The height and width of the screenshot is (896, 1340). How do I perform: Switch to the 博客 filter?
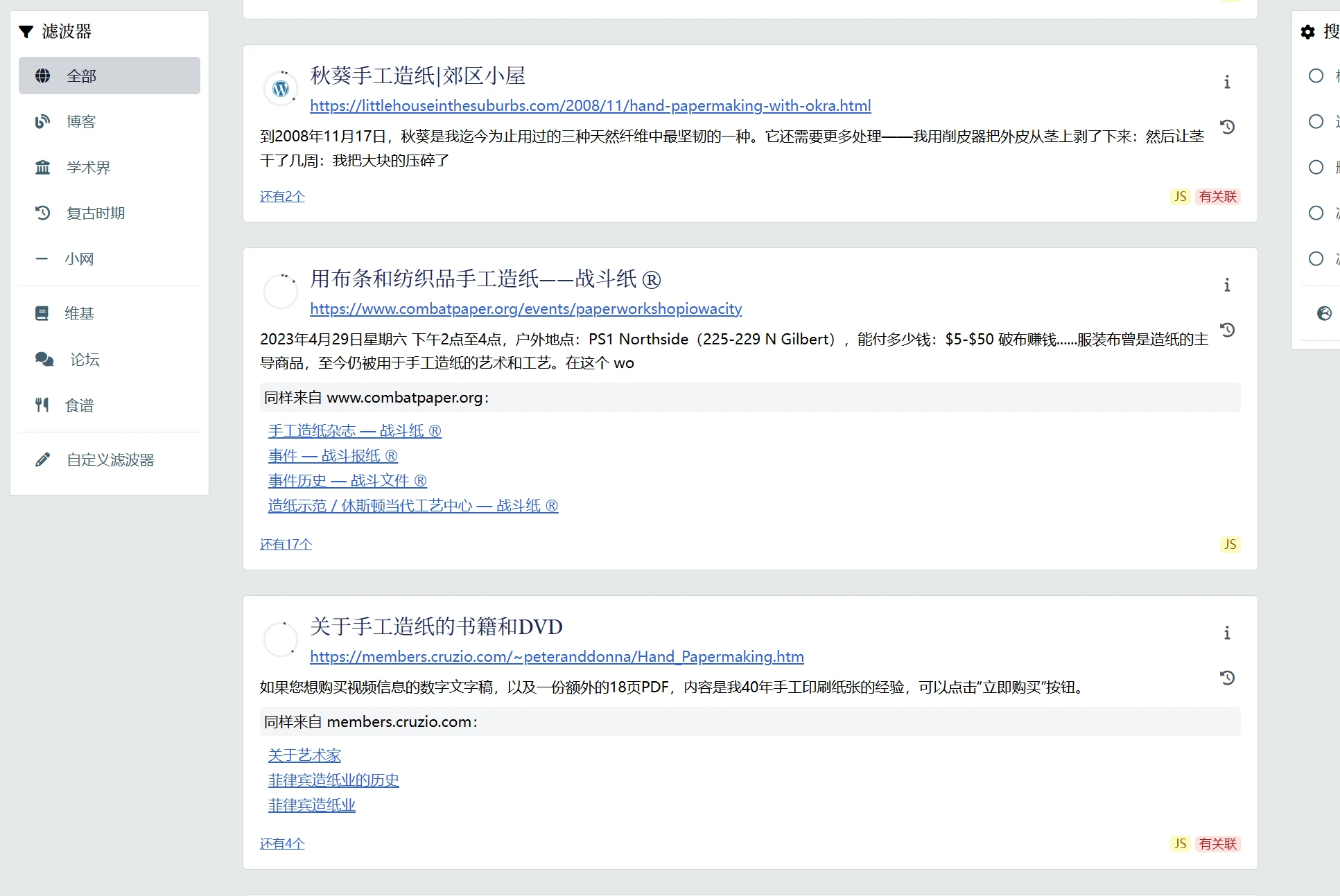pyautogui.click(x=110, y=121)
